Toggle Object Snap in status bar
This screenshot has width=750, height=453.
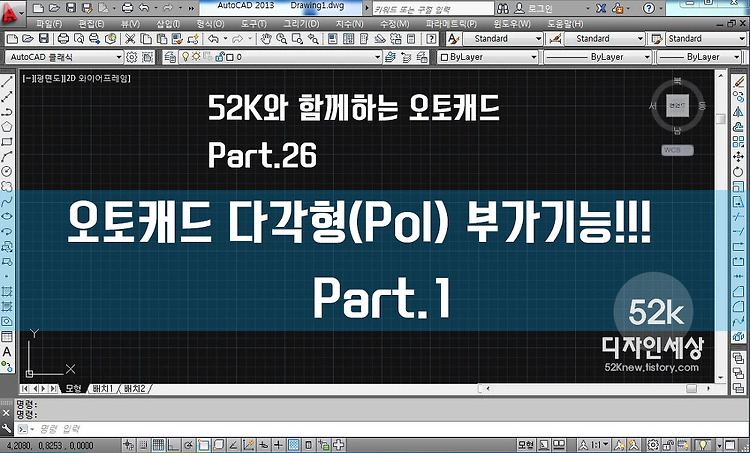[x=203, y=445]
